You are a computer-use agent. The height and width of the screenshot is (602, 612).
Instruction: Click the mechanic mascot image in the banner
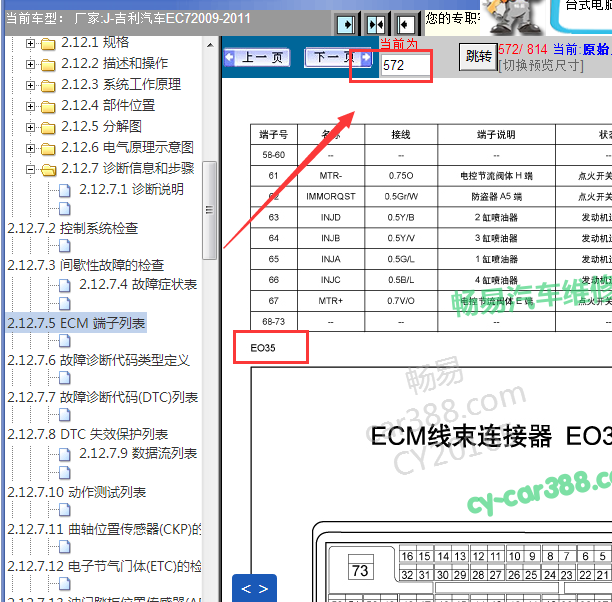[x=514, y=18]
